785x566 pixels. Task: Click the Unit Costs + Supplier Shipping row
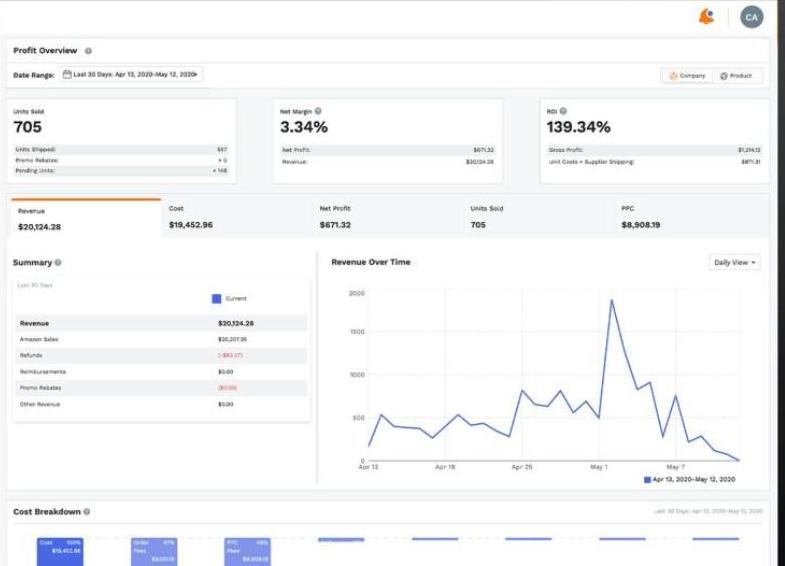(655, 162)
